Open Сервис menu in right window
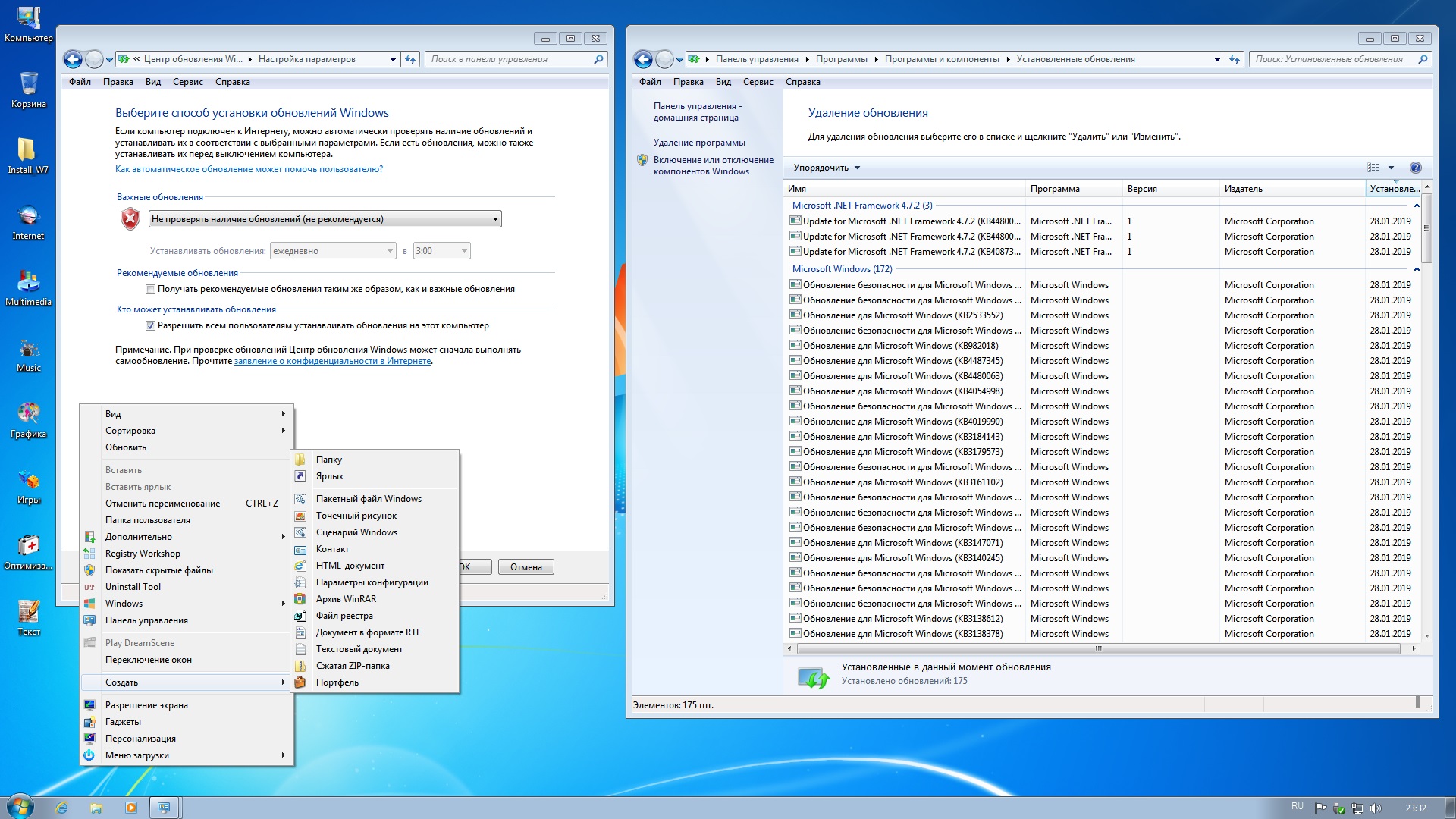The image size is (1456, 819). click(x=758, y=82)
